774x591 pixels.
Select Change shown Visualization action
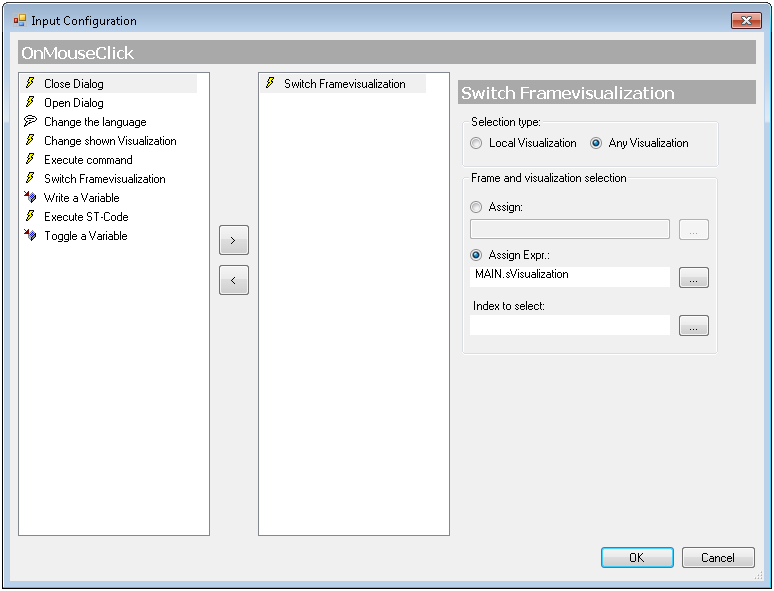pos(109,141)
